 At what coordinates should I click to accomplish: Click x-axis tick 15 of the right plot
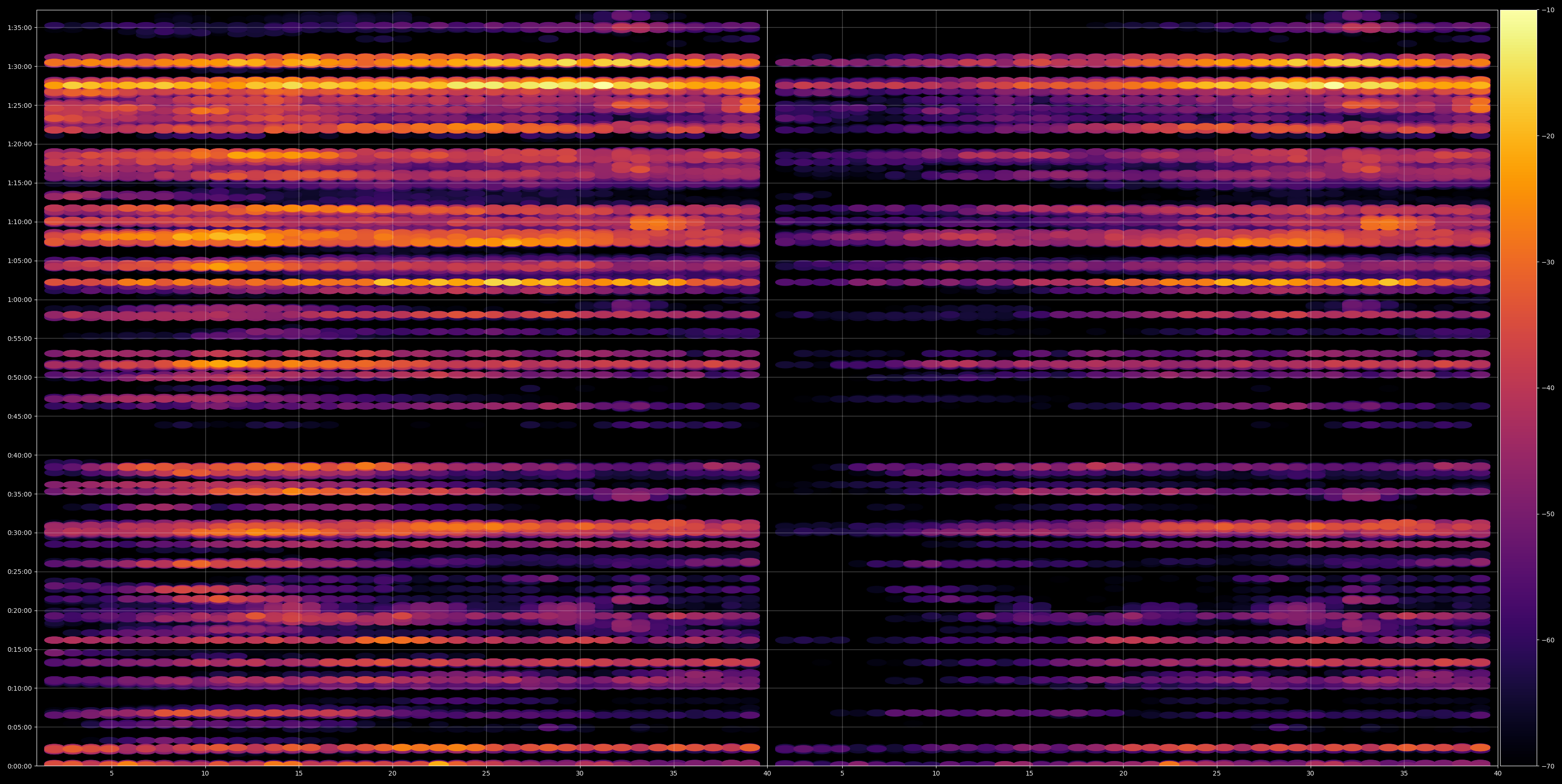[x=1030, y=774]
